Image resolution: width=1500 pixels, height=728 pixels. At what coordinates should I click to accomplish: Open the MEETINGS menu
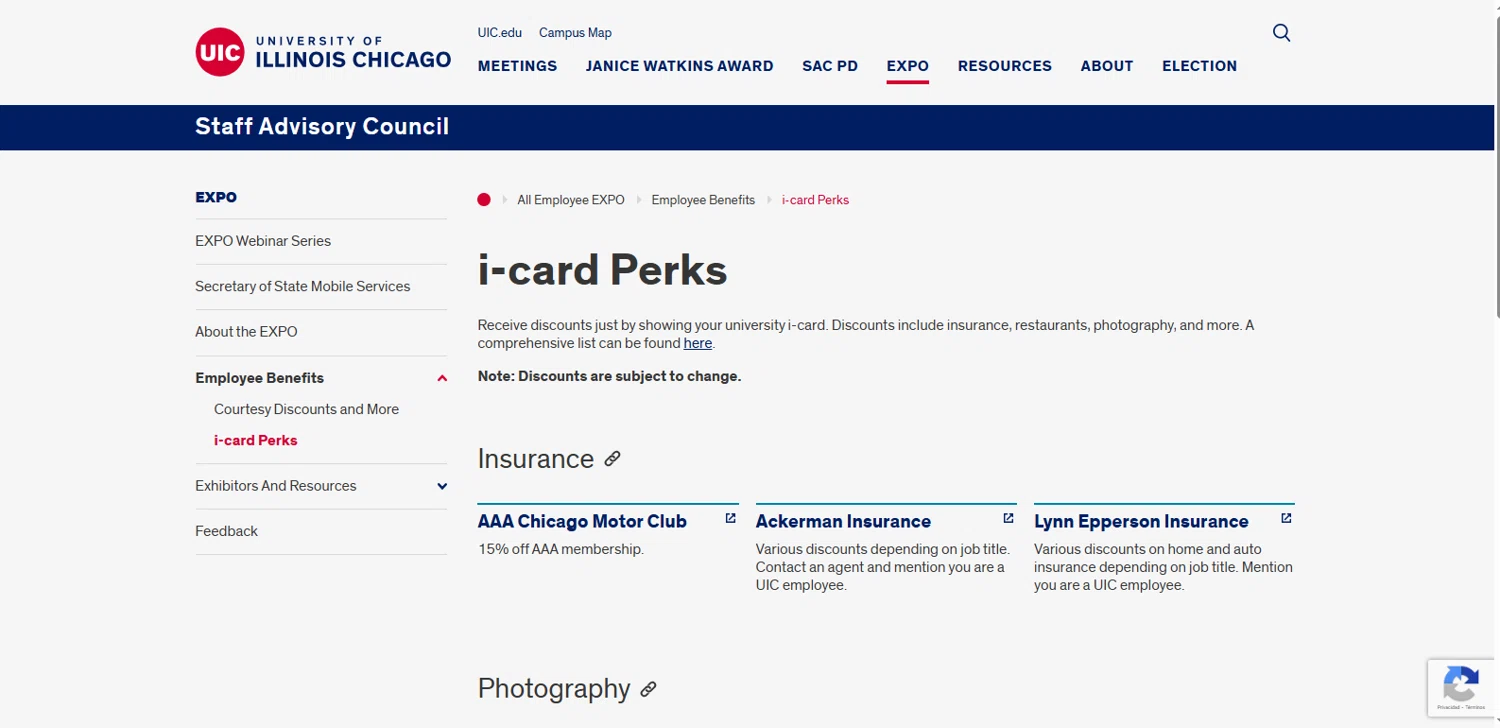tap(517, 66)
